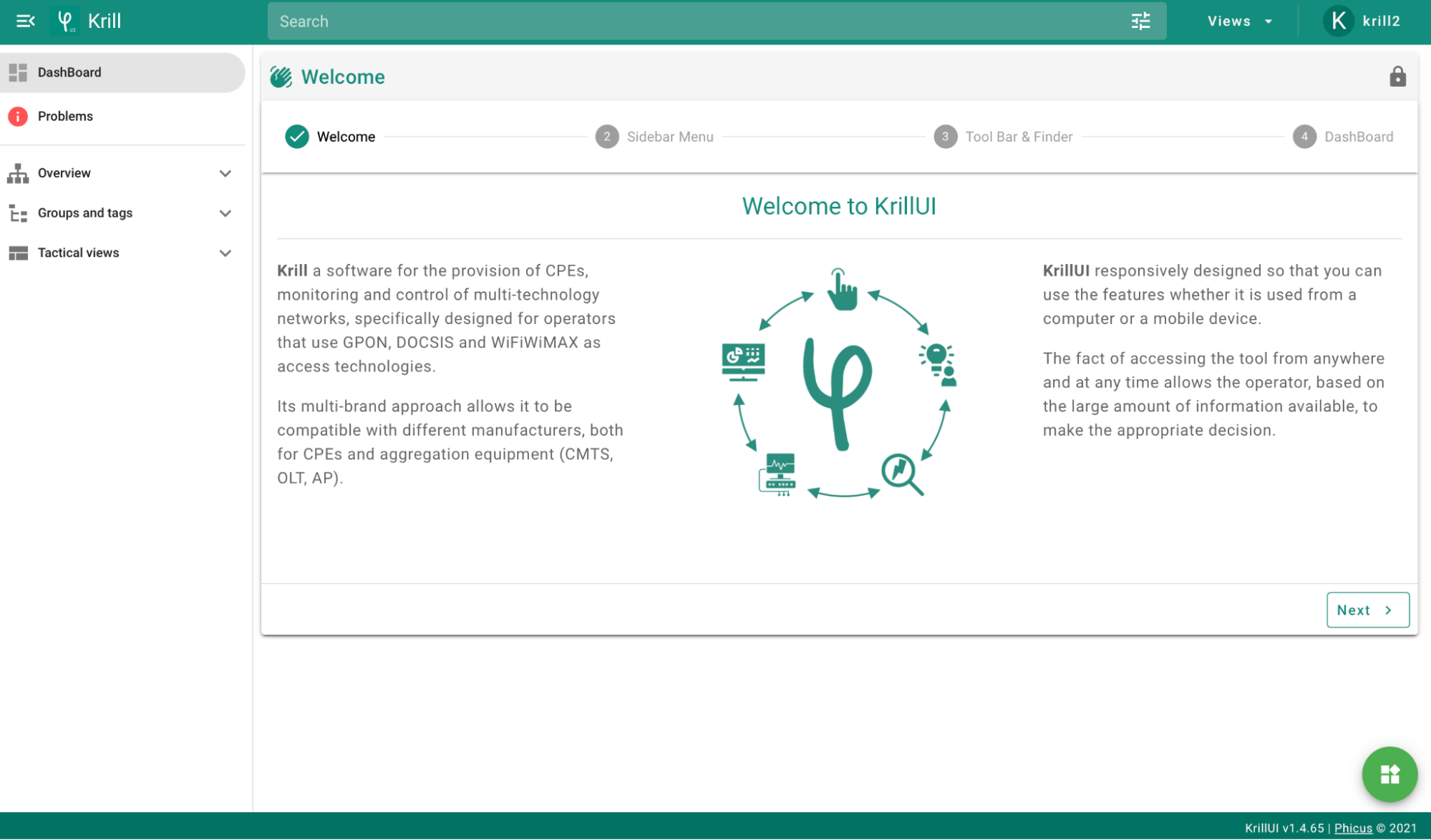Expand the Overview menu chevron
This screenshot has width=1431, height=840.
click(x=225, y=173)
